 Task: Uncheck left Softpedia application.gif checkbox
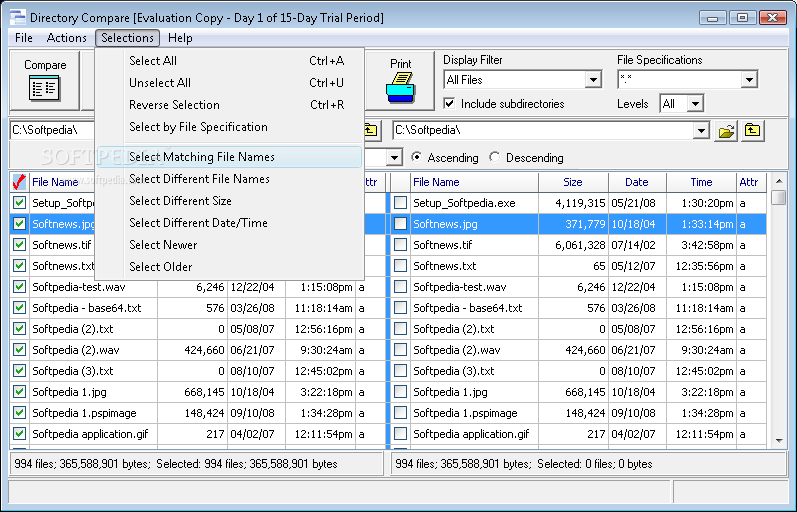point(19,434)
